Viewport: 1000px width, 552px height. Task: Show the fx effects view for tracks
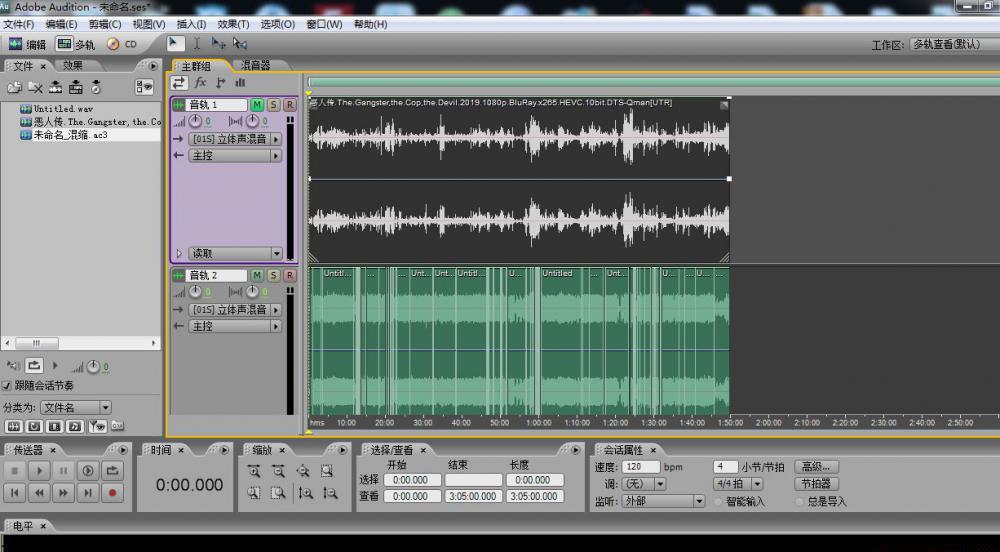coord(200,83)
